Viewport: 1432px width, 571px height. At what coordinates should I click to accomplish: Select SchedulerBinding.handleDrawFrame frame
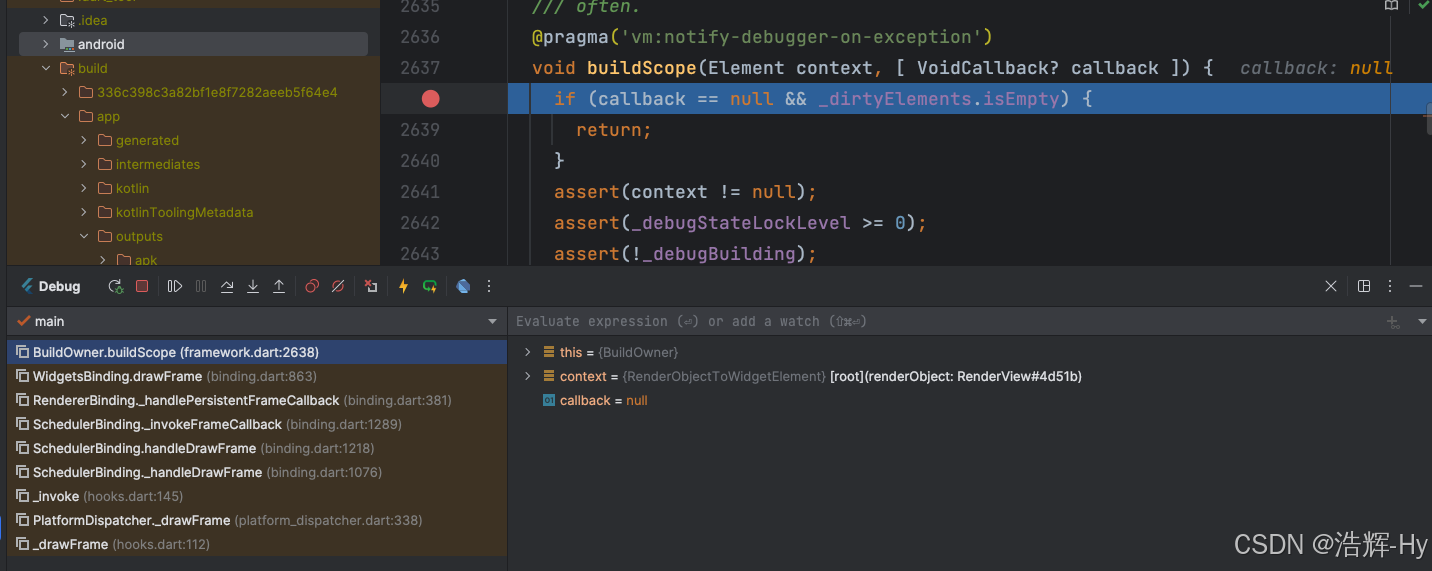click(257, 448)
